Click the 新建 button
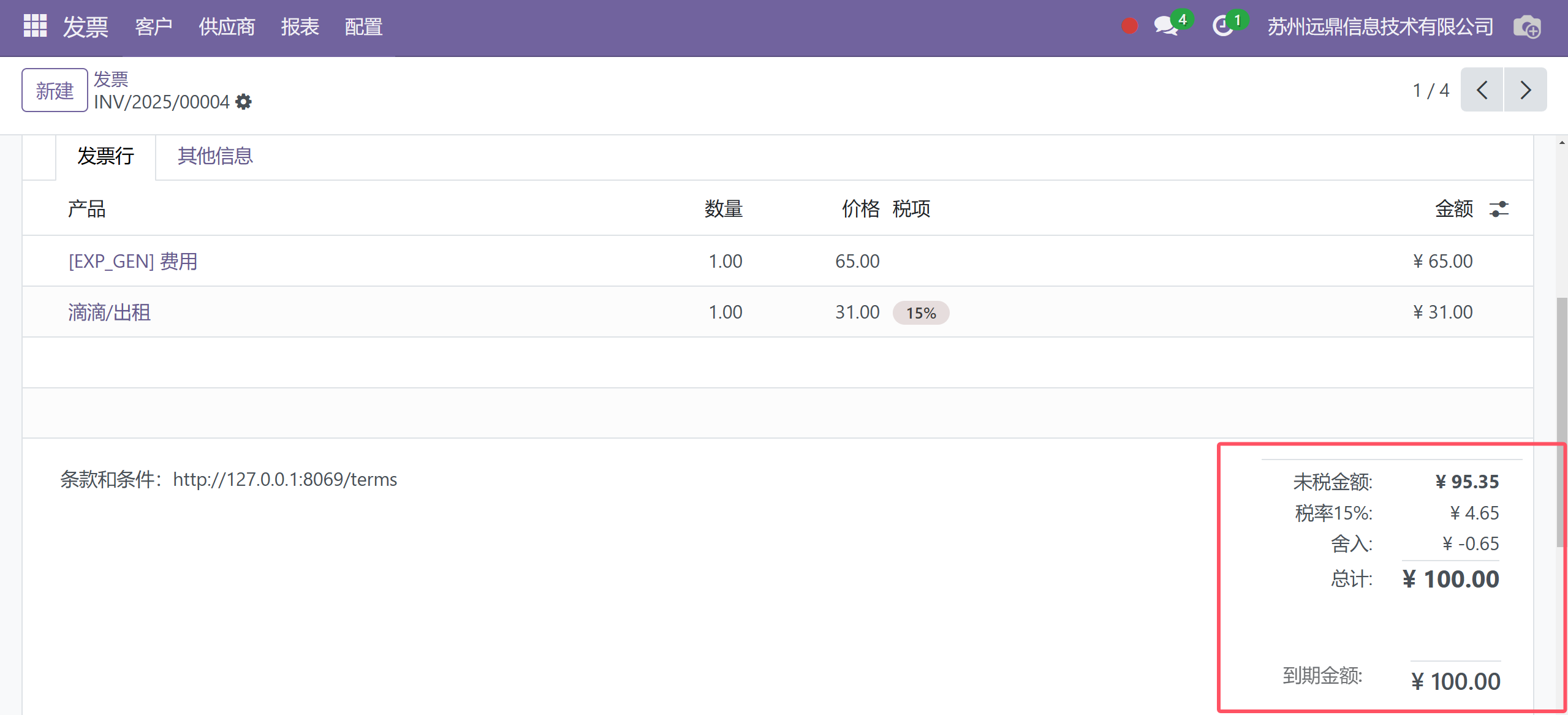 (x=55, y=91)
